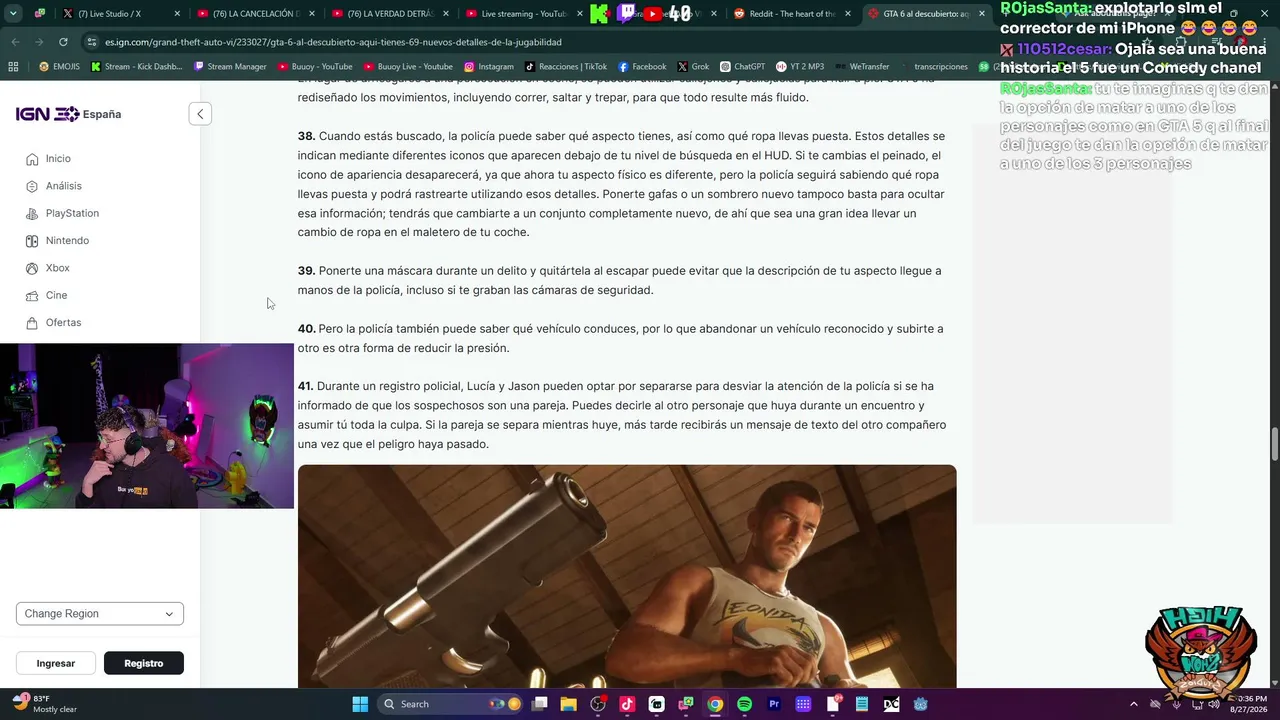The image size is (1280, 720).
Task: Open the Windows Start menu
Action: click(360, 704)
